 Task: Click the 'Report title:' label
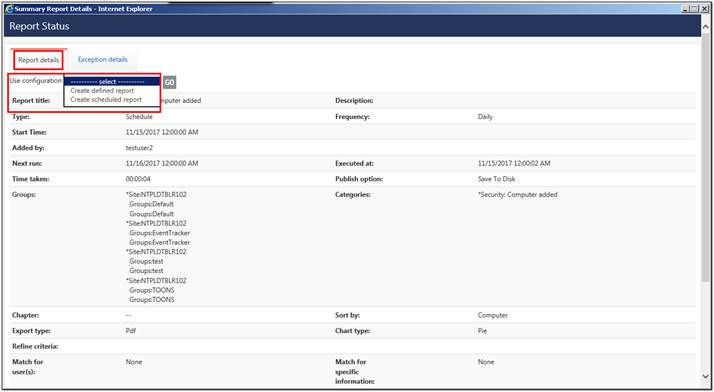31,101
